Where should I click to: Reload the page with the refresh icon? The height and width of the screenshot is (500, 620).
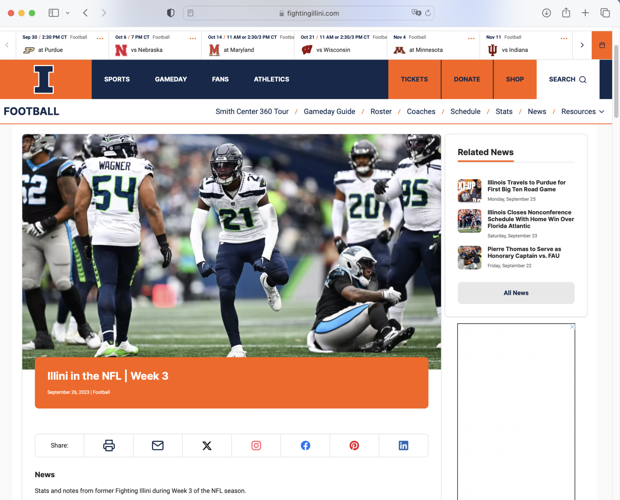(x=428, y=13)
